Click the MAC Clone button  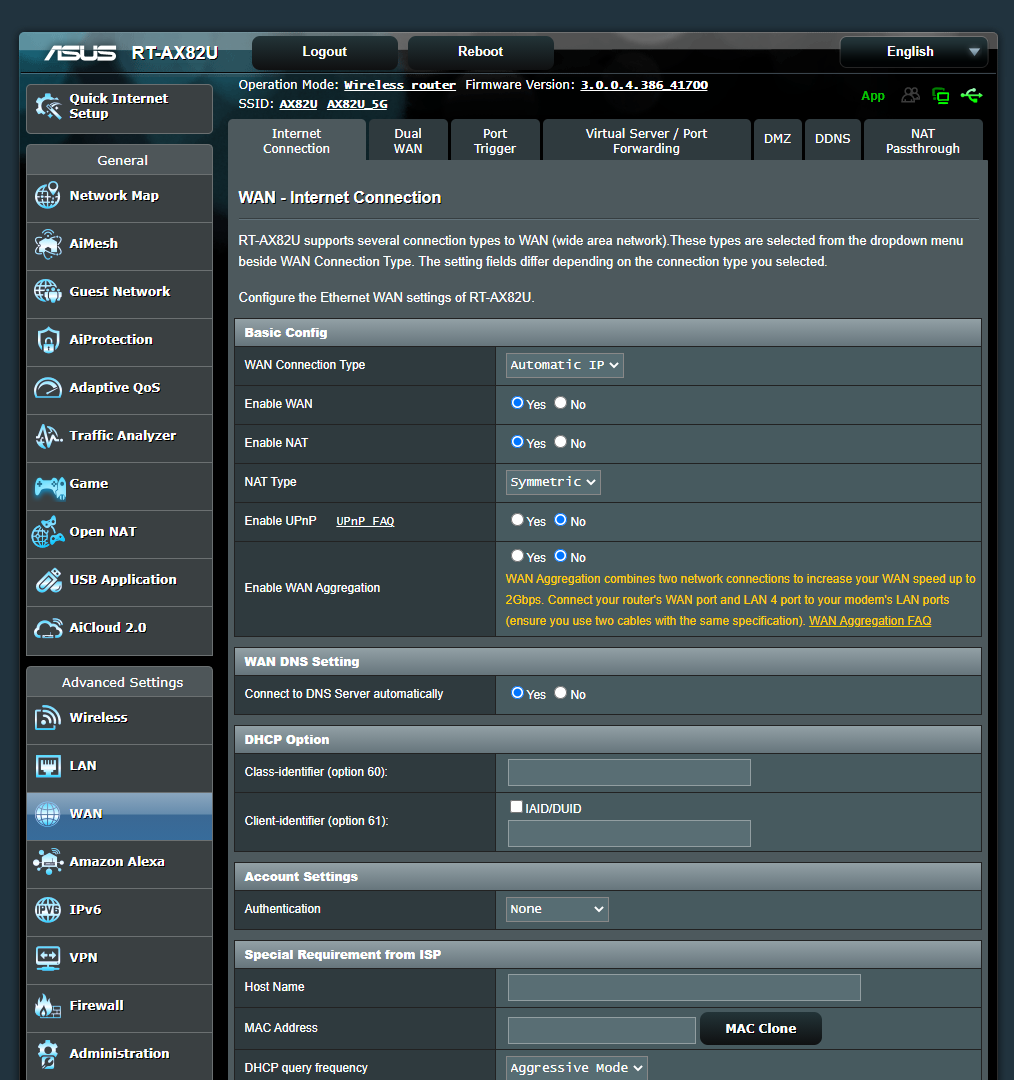click(760, 1028)
